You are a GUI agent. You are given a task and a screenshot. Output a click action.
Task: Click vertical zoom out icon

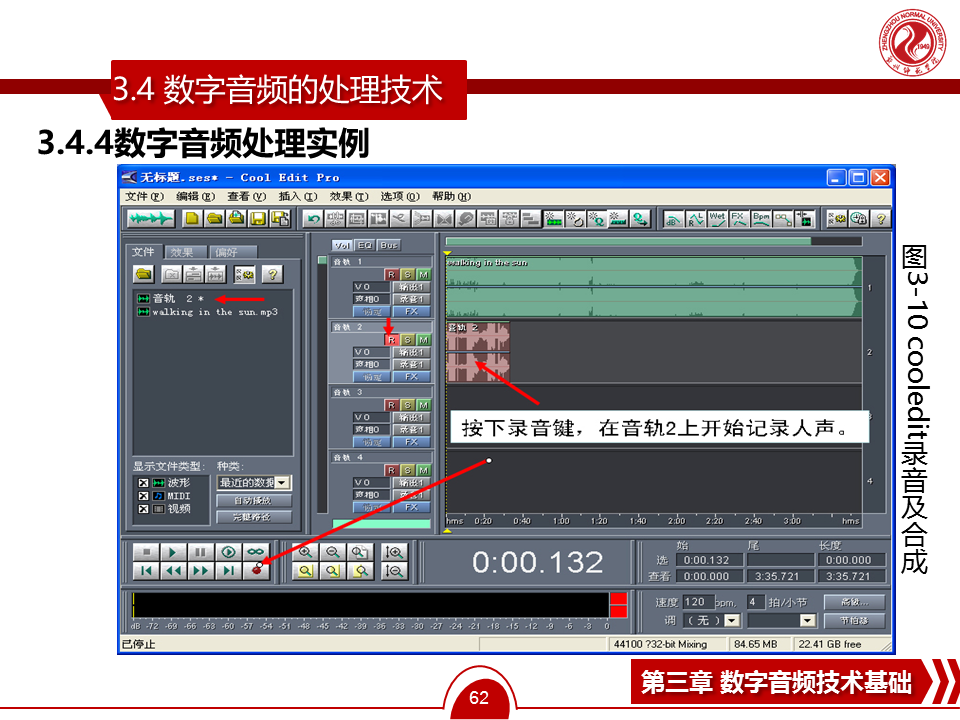click(394, 571)
